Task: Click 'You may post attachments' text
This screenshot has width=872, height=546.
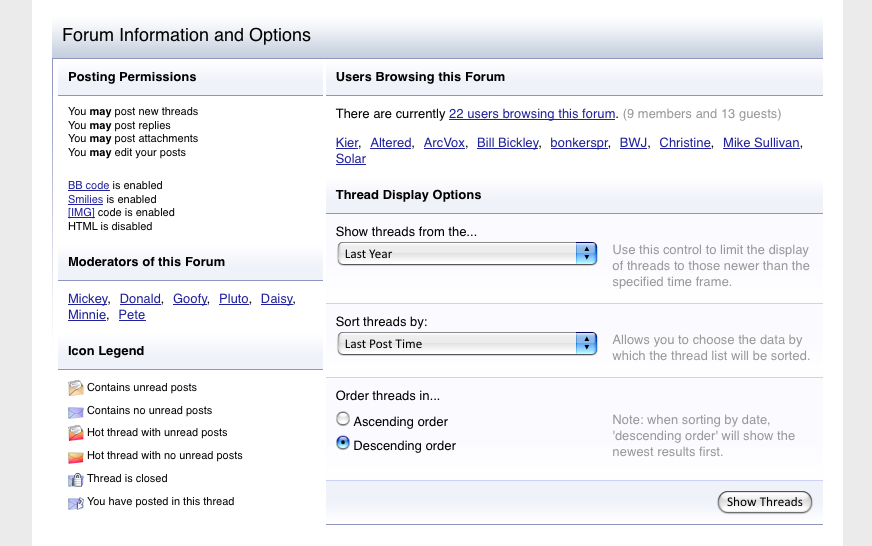Action: (133, 138)
